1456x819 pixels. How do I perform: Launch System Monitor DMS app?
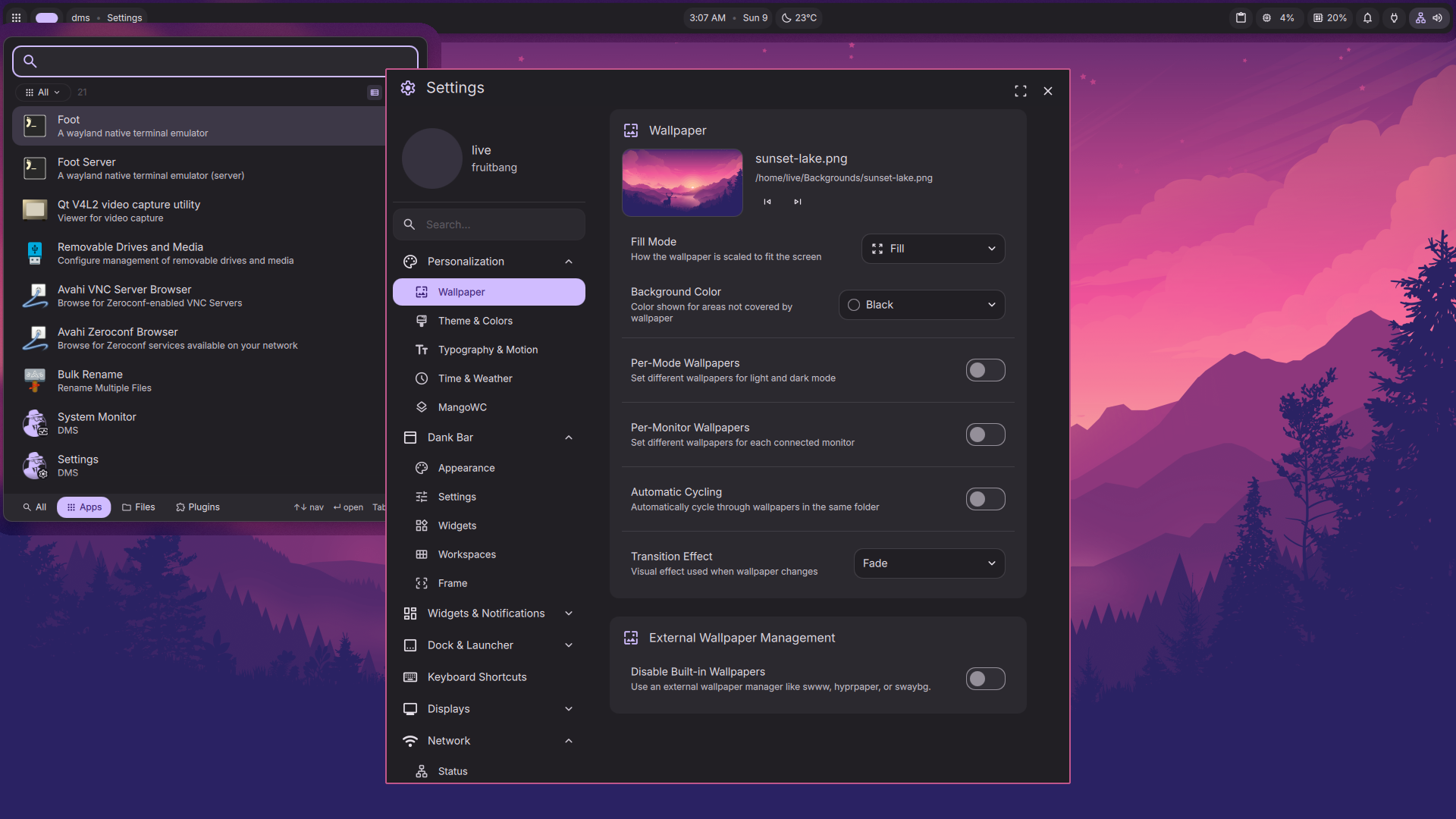point(200,423)
